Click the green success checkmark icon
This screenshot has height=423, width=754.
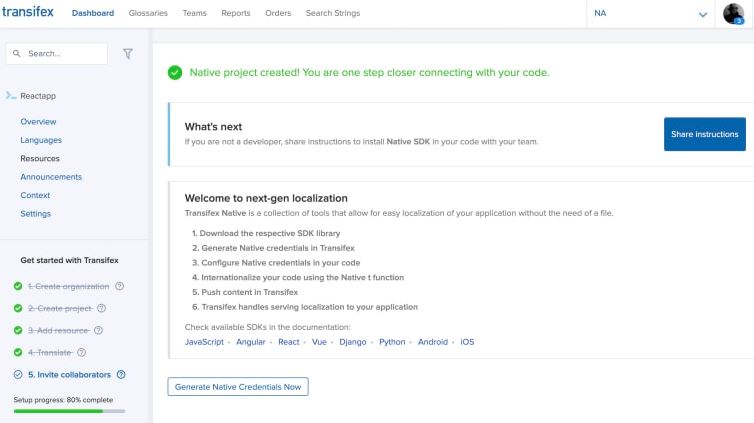175,73
